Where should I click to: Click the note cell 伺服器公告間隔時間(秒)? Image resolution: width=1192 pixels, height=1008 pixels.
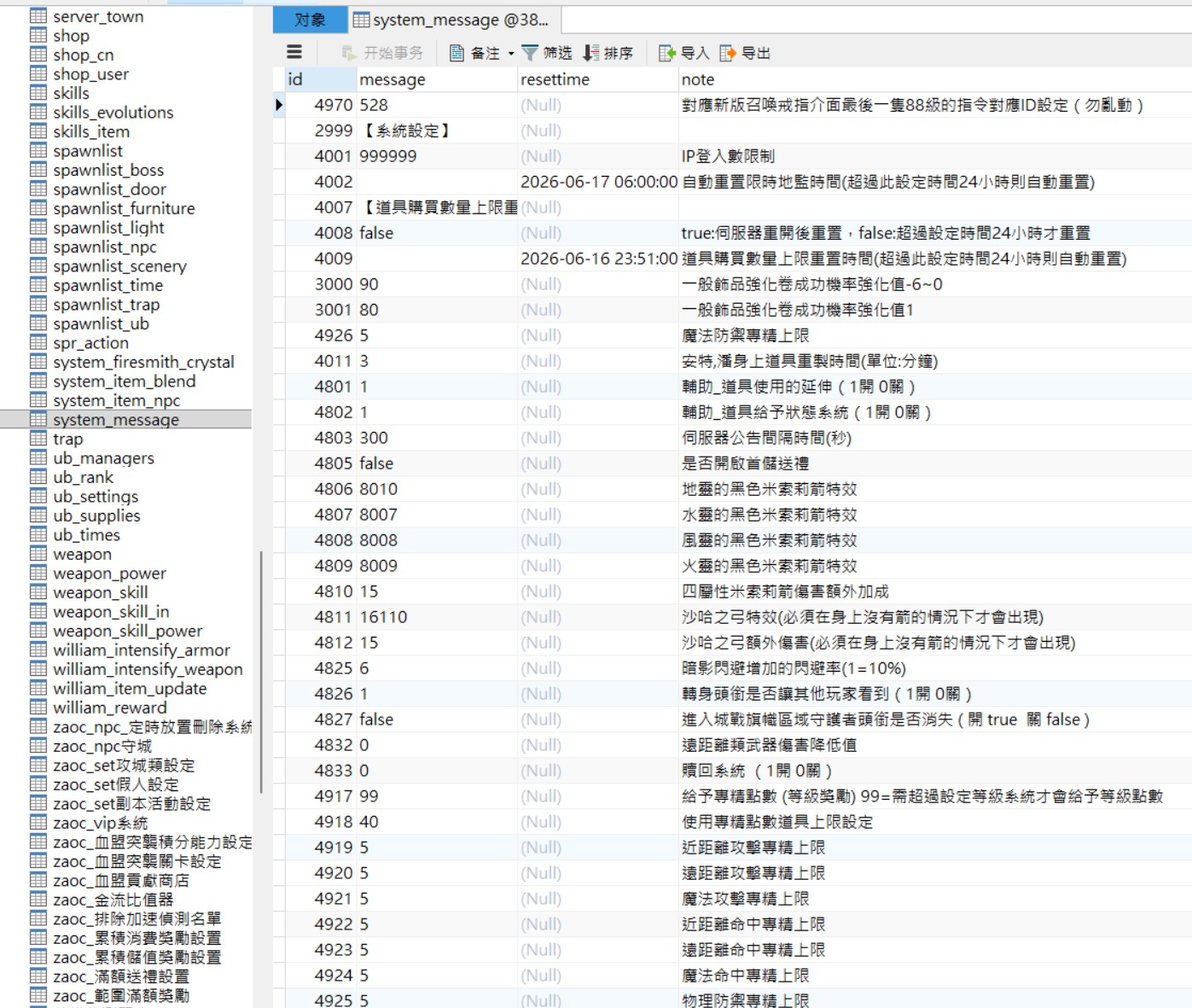pyautogui.click(x=935, y=438)
